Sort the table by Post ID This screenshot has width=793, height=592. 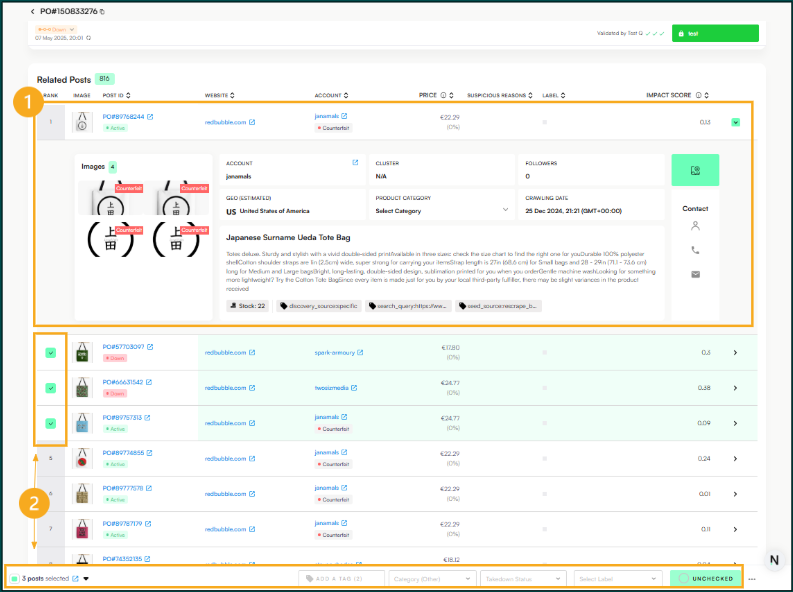point(128,95)
